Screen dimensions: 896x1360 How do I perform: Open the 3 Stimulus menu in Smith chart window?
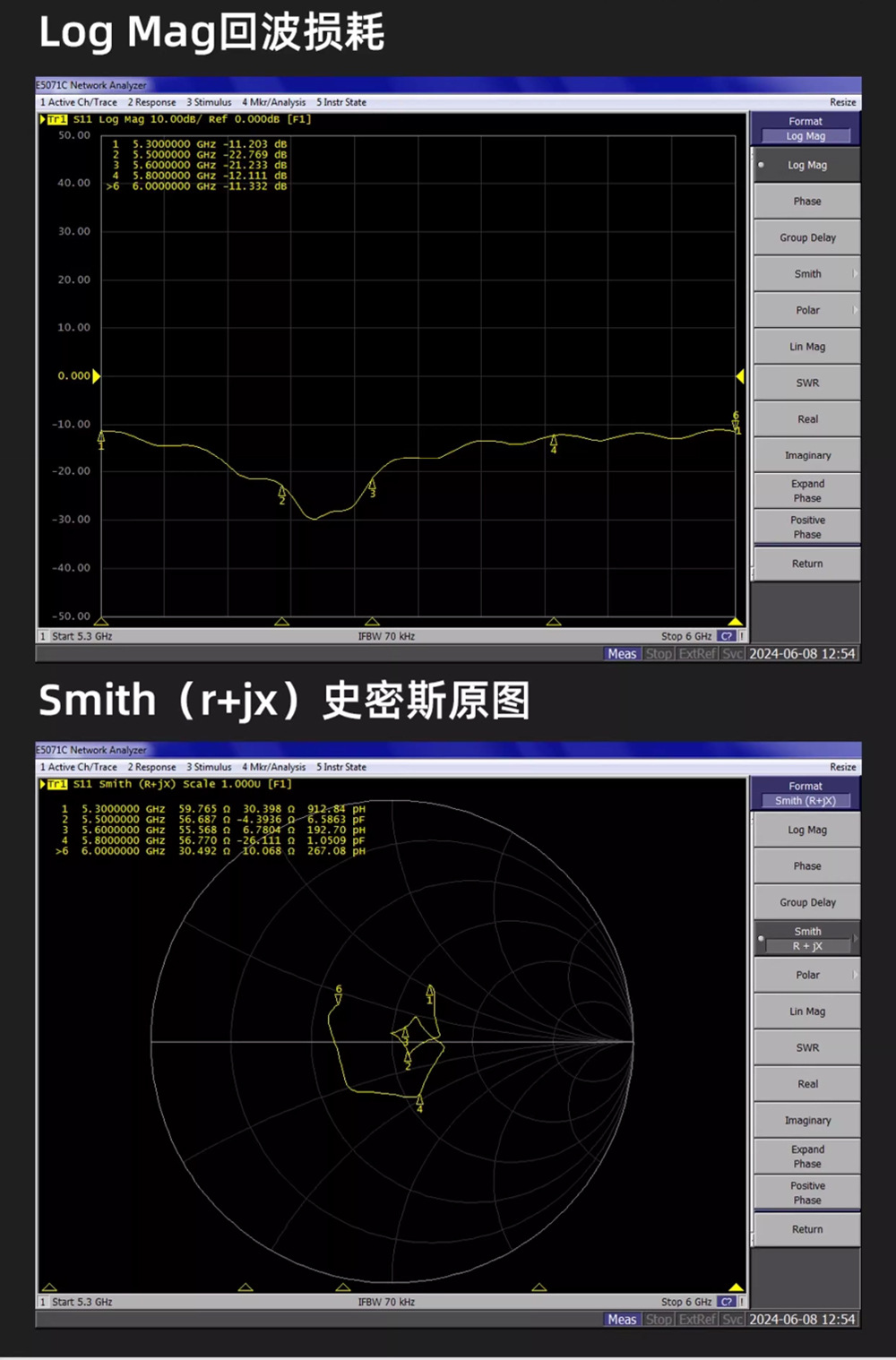209,767
